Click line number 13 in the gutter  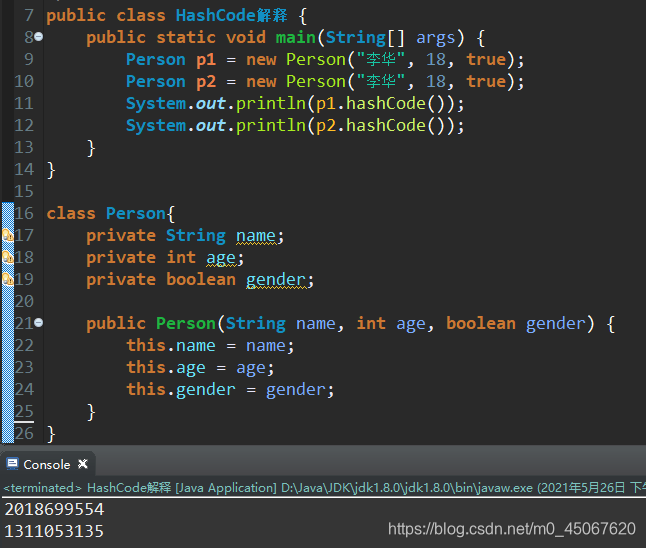click(24, 148)
